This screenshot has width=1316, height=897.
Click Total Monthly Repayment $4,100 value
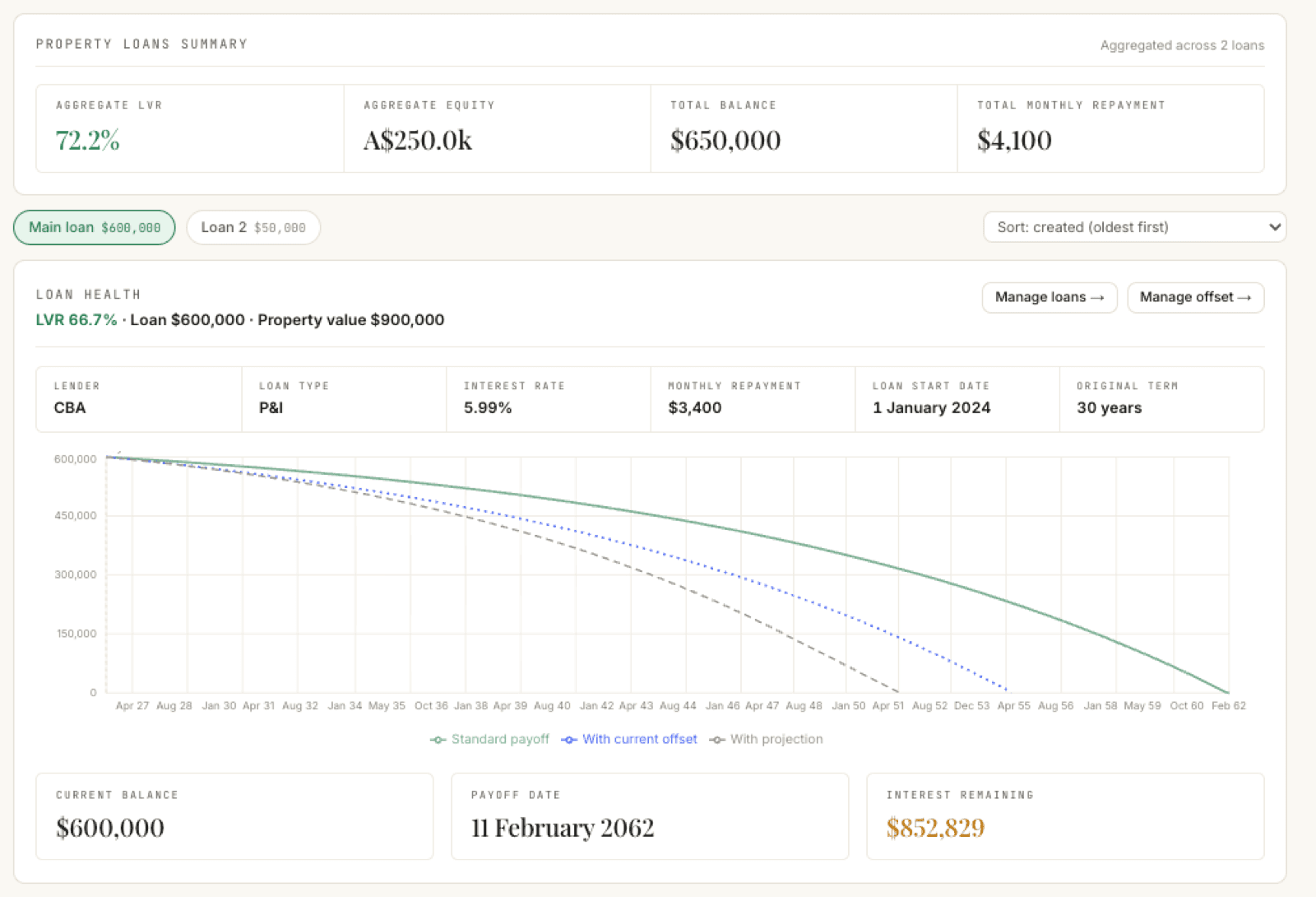[x=1014, y=141]
